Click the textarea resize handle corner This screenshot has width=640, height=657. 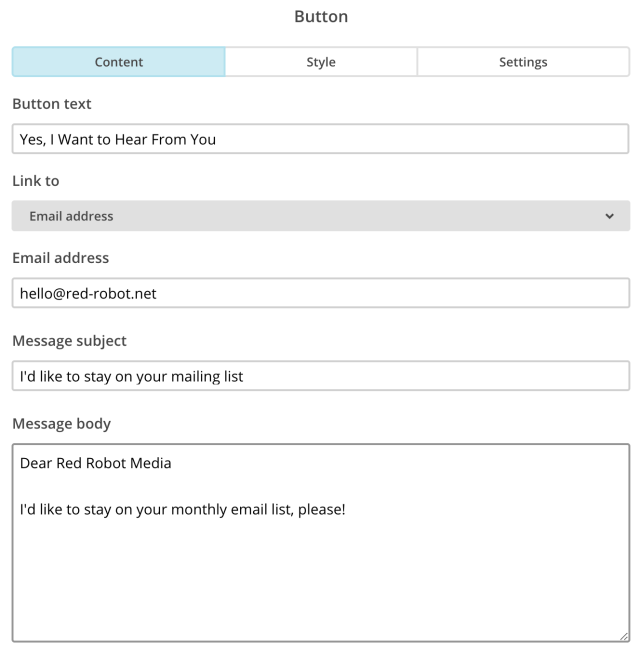624,636
